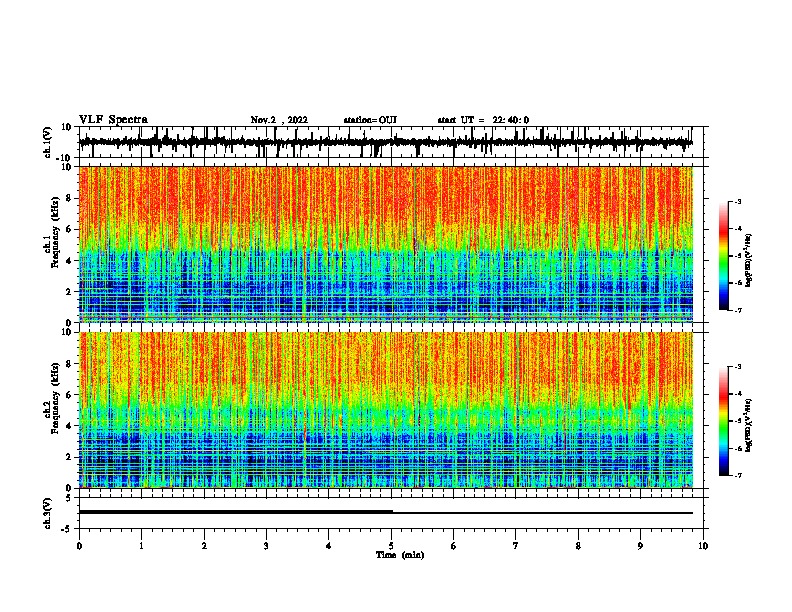Click the "8" kHz tick on ch.1 spectrogram
792x612 pixels.
[70, 198]
